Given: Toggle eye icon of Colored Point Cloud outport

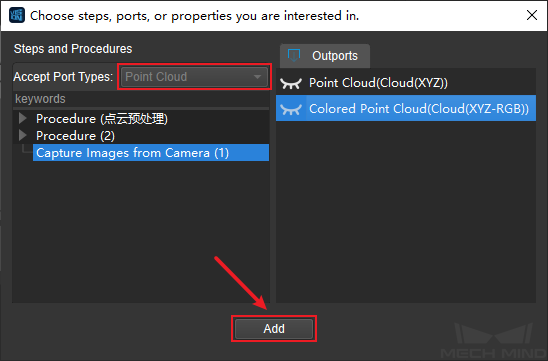Looking at the screenshot, I should click(x=291, y=109).
